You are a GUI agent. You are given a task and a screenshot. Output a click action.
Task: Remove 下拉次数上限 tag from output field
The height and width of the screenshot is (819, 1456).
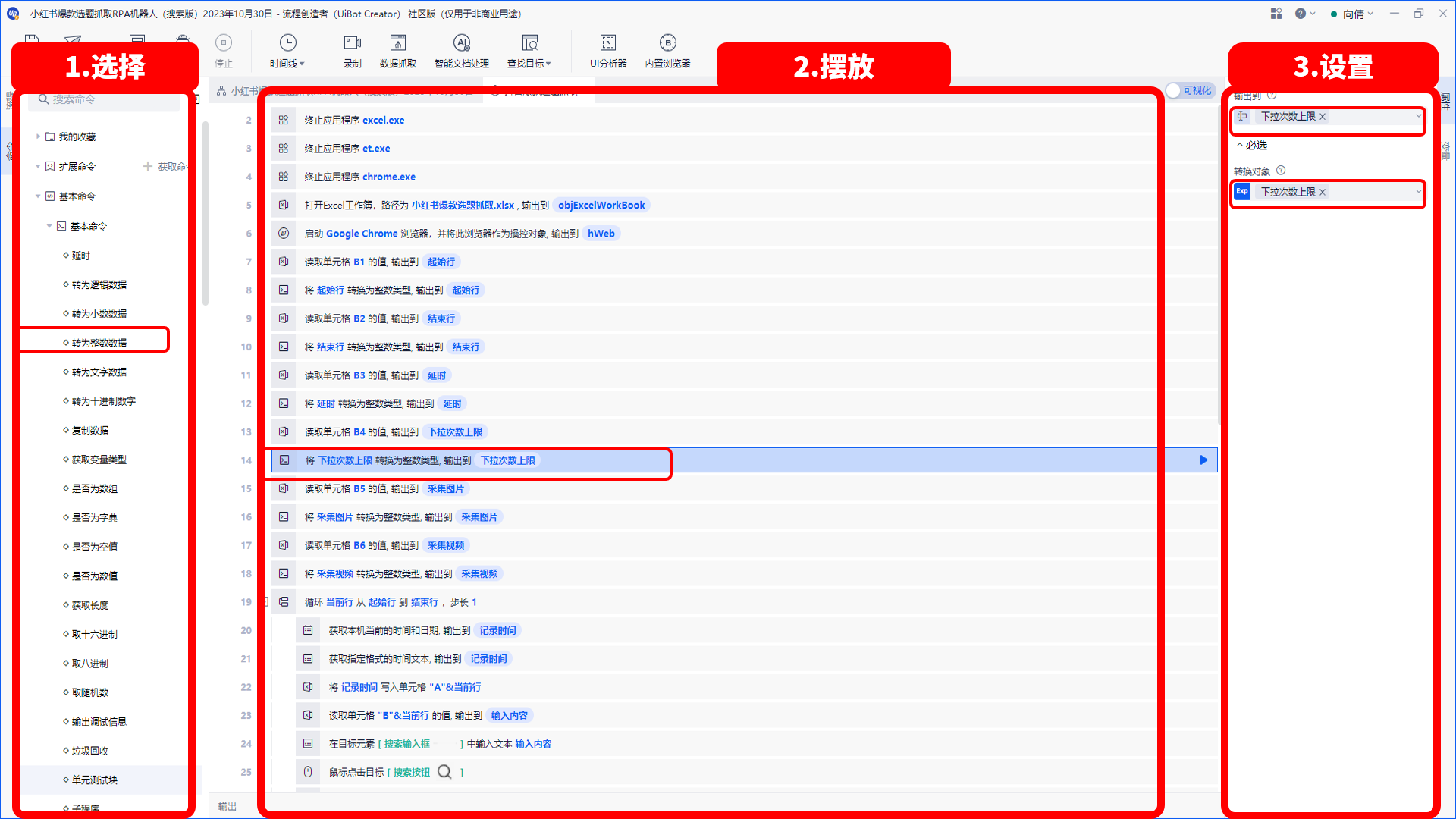click(x=1323, y=117)
